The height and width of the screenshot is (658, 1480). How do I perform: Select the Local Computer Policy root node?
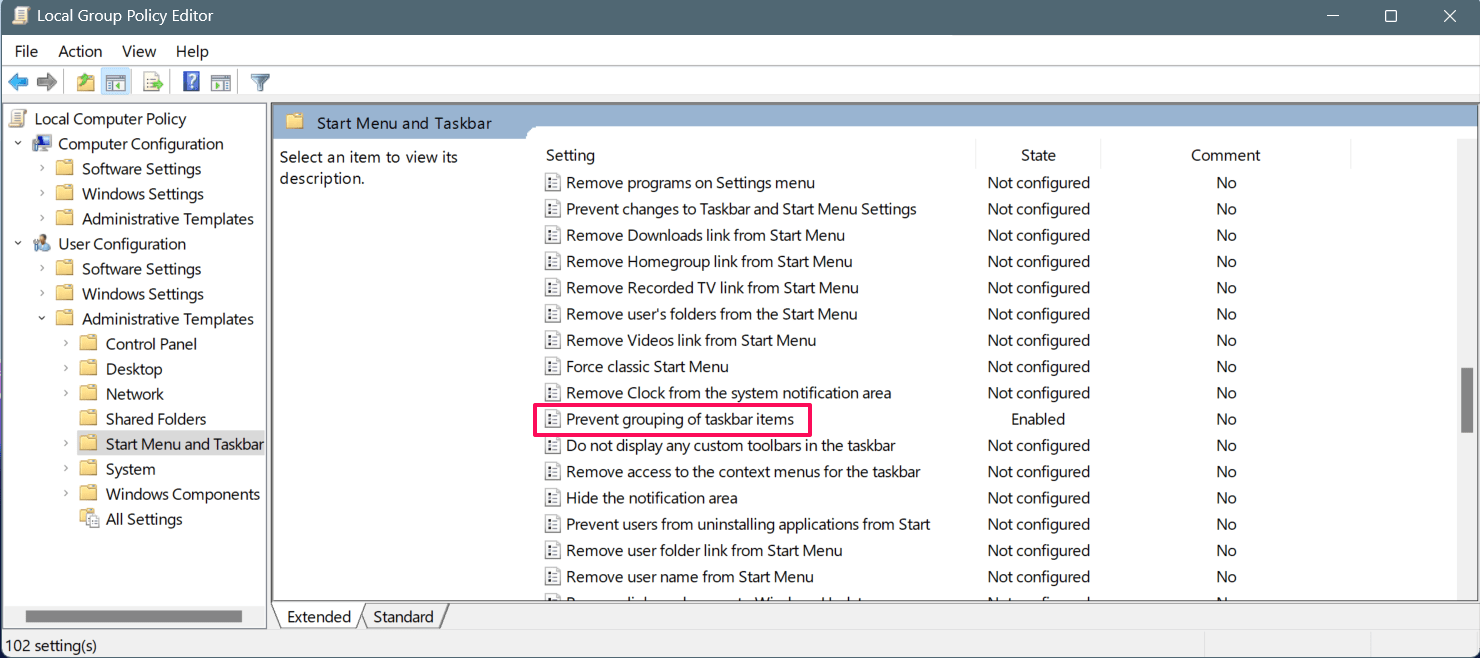pos(110,119)
